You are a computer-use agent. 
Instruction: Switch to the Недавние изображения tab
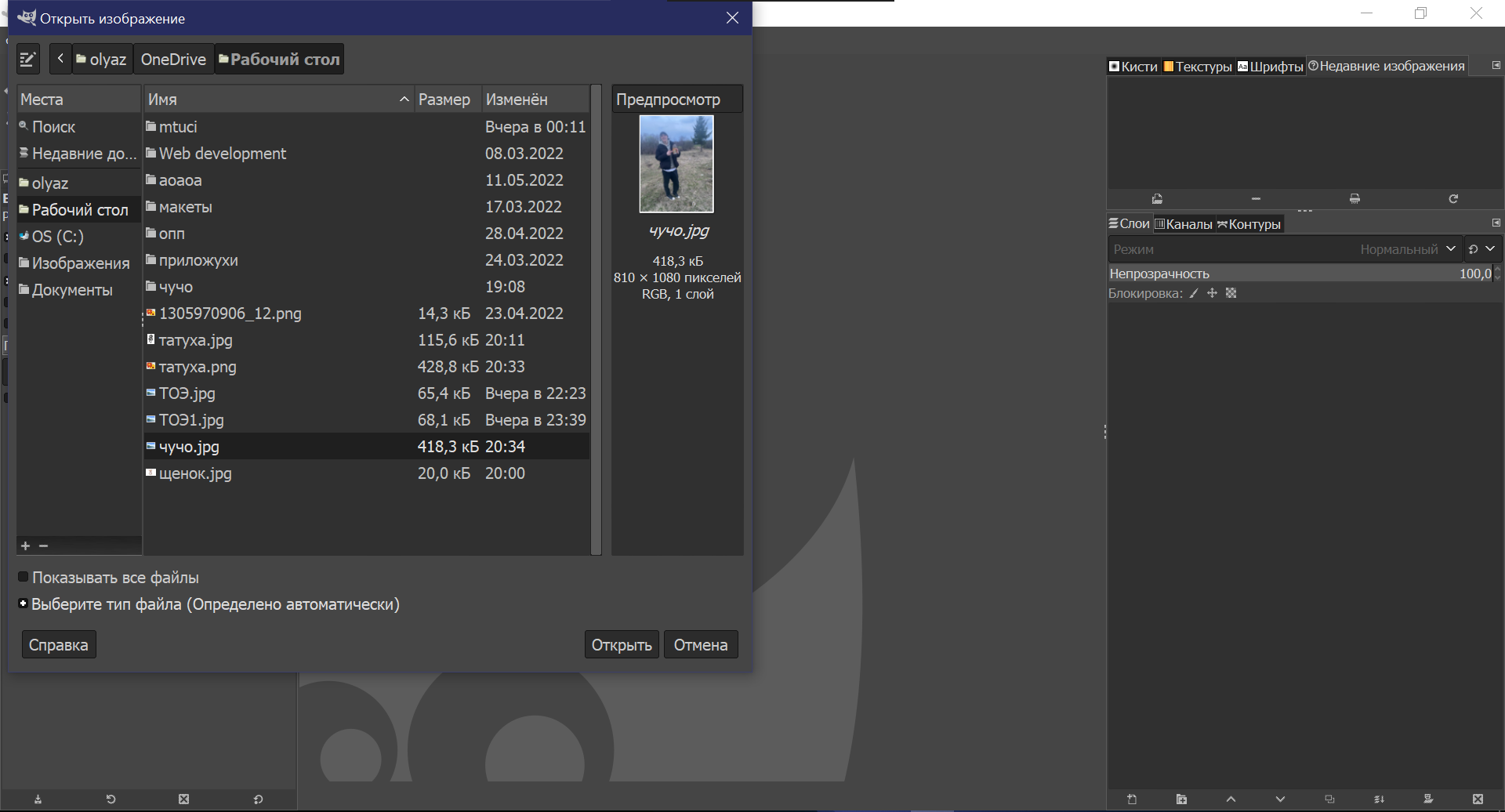pyautogui.click(x=1386, y=67)
